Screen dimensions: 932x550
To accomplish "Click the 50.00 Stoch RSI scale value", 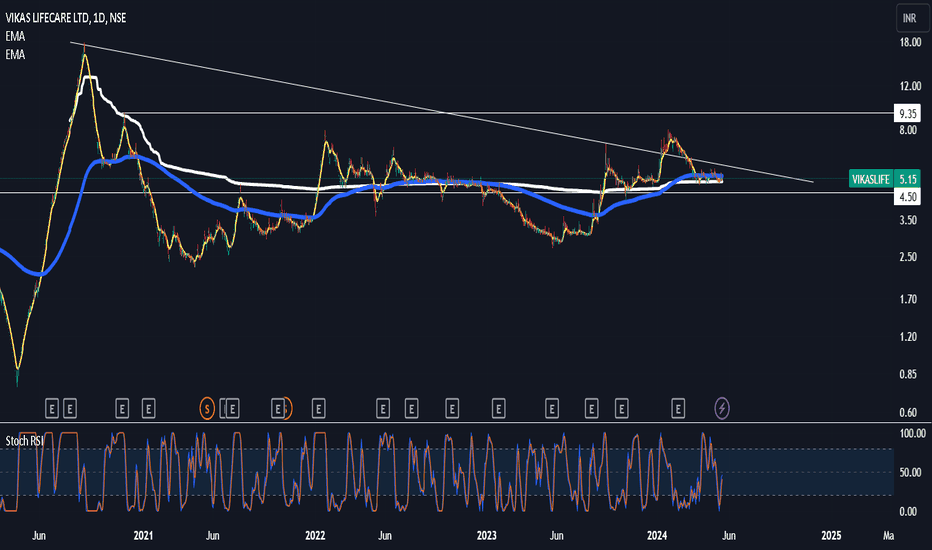I will (x=910, y=473).
